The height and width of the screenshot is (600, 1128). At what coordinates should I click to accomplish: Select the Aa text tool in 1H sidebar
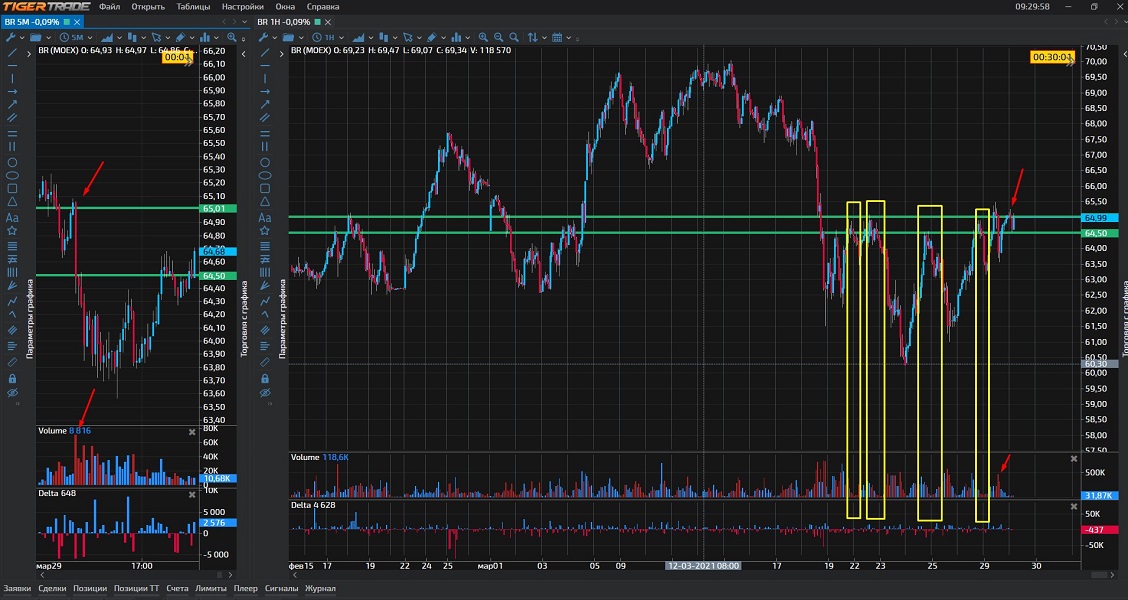[265, 217]
